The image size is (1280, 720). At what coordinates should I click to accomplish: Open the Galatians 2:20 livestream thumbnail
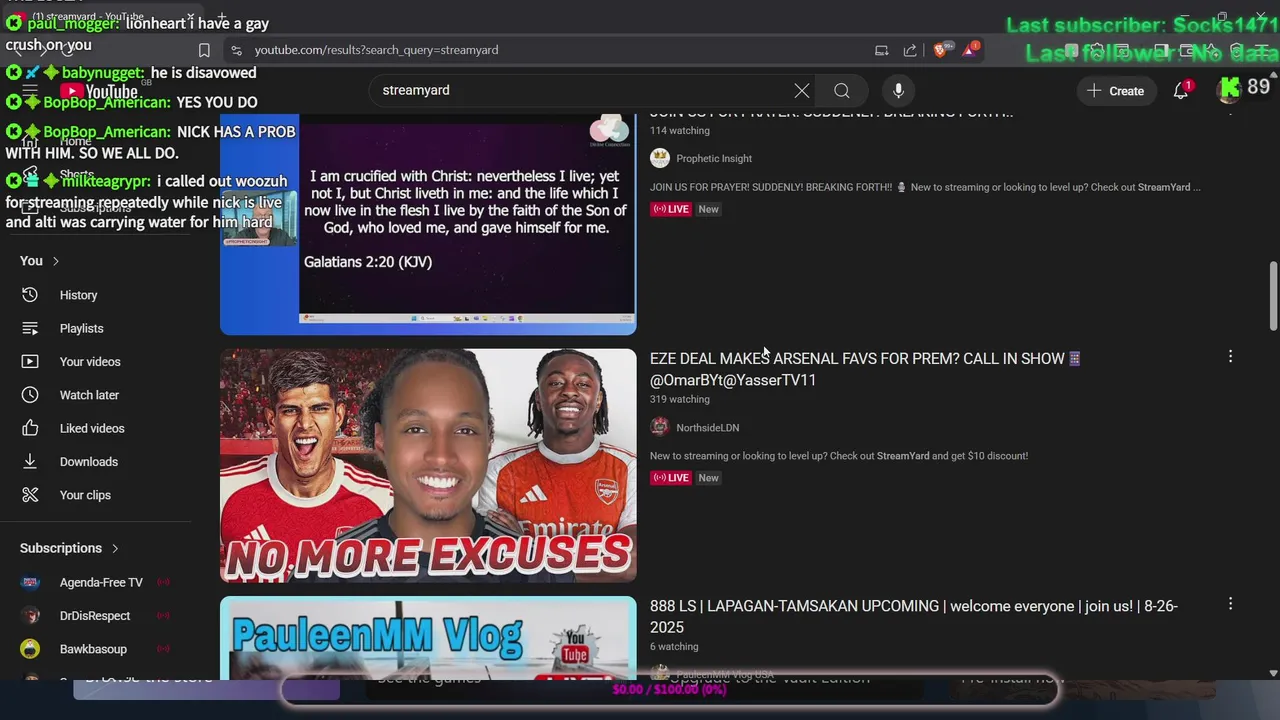(428, 224)
